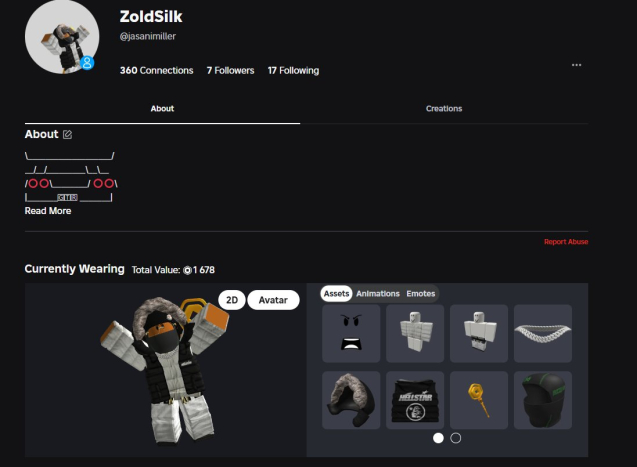Open the silver chain necklace item
Screen dimensions: 637x467
pyautogui.click(x=543, y=333)
